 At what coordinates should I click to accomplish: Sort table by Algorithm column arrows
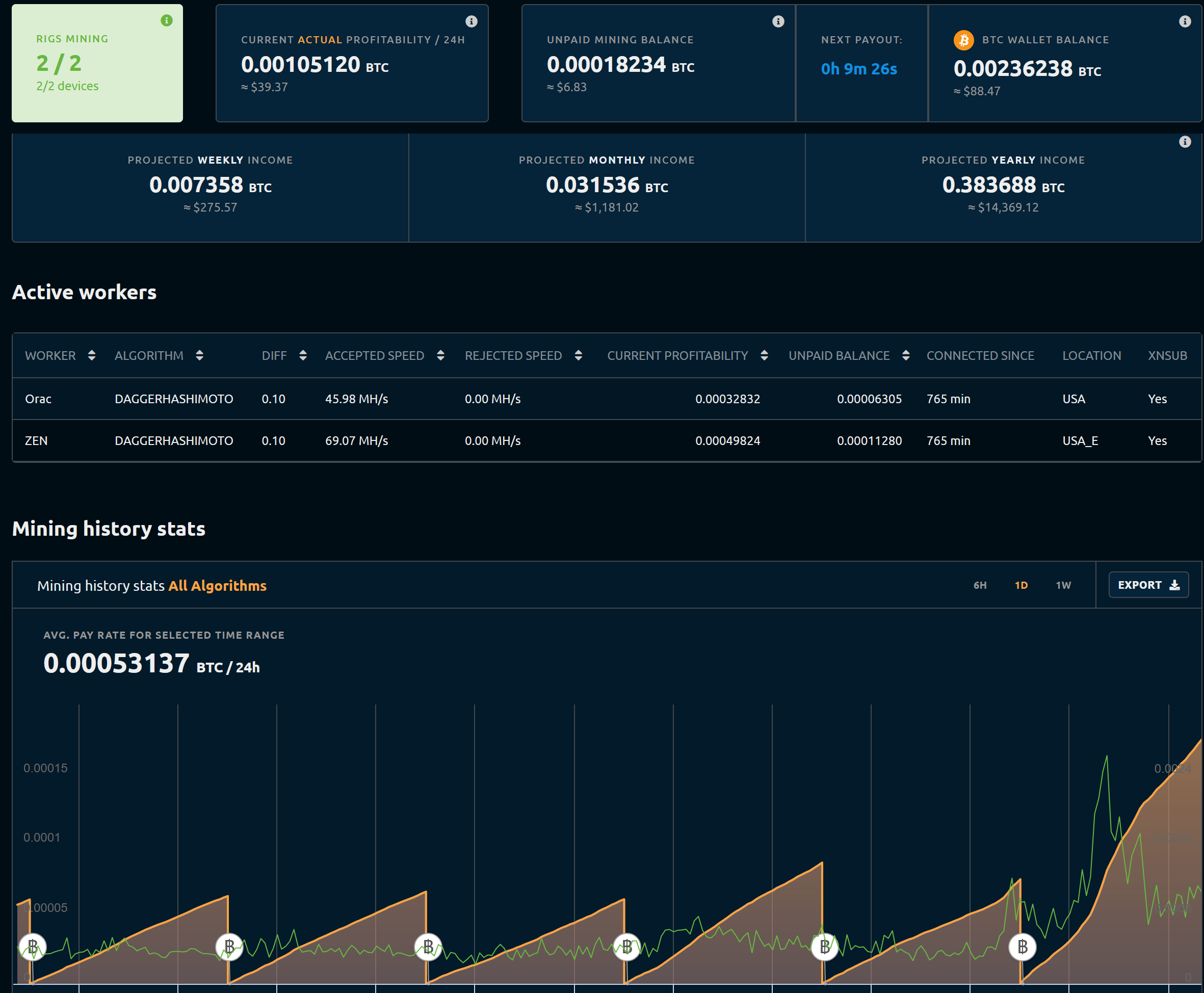point(199,355)
